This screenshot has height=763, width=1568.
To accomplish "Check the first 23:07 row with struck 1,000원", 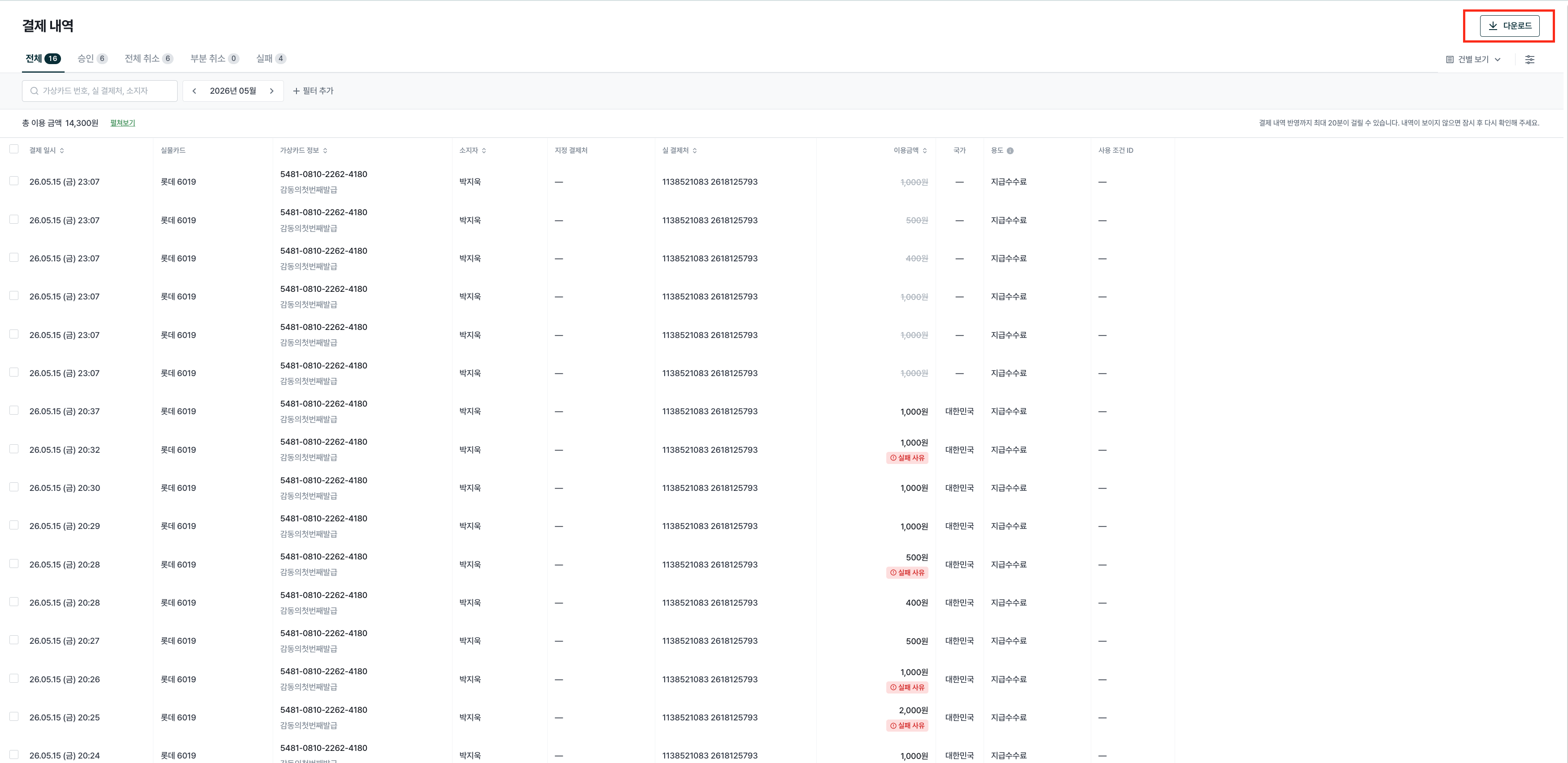I will tap(14, 181).
